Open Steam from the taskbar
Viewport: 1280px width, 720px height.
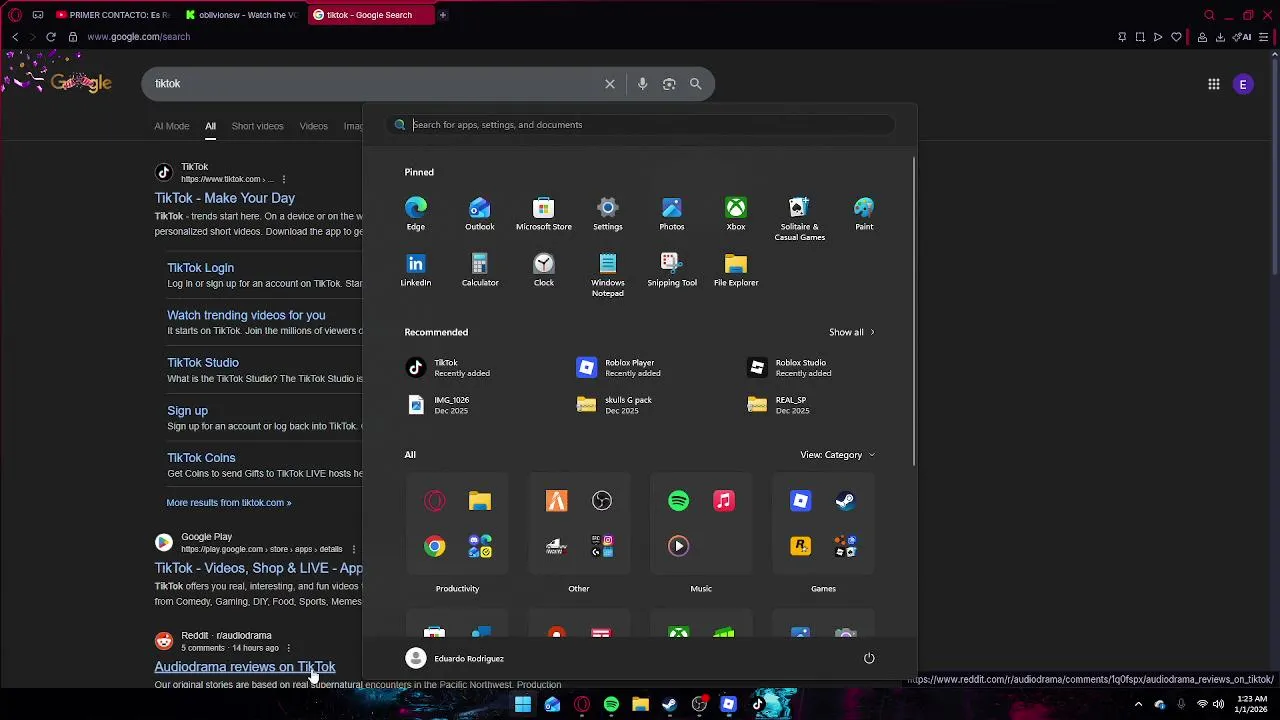[669, 705]
